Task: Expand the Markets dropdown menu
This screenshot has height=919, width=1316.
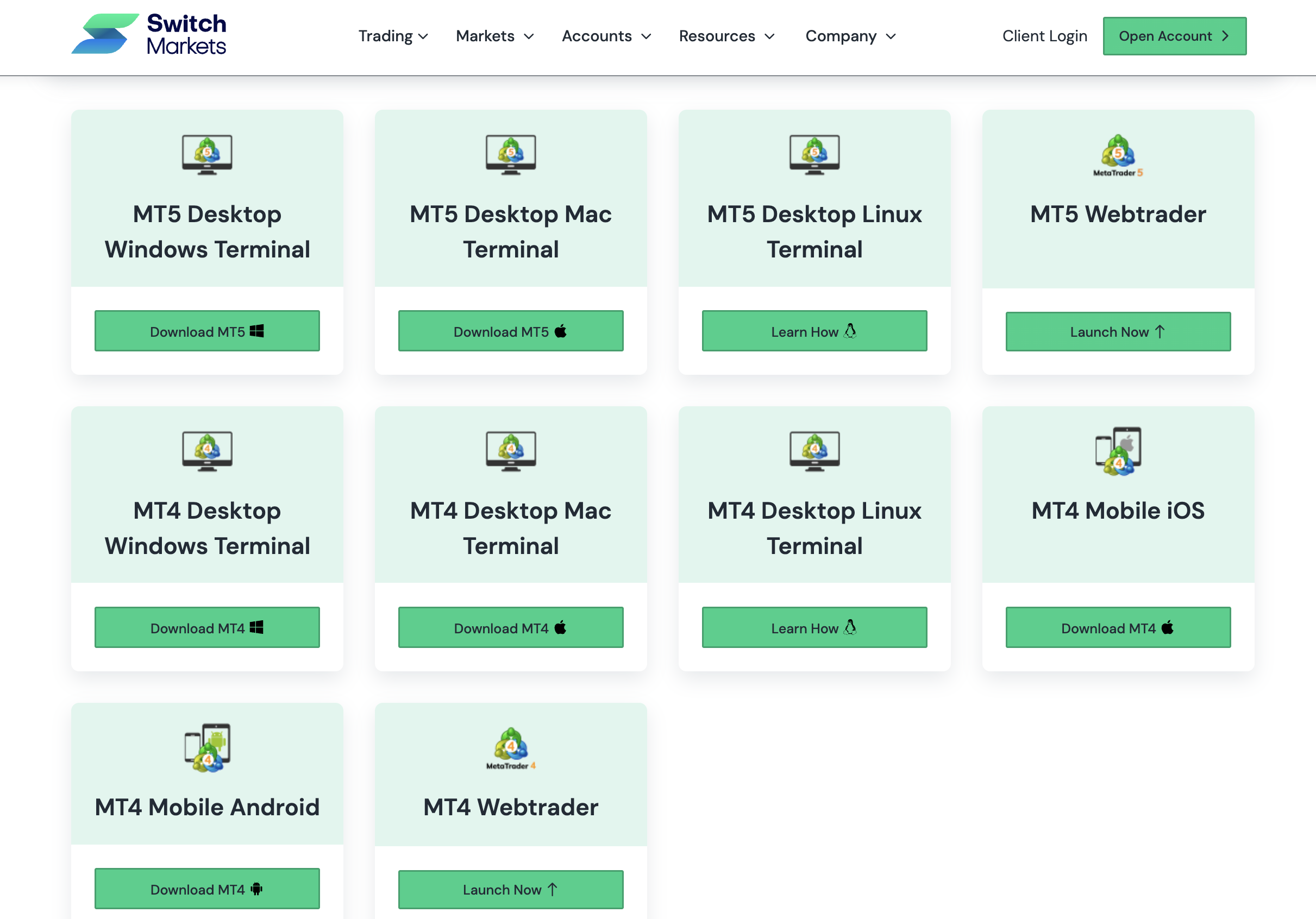Action: pyautogui.click(x=494, y=36)
